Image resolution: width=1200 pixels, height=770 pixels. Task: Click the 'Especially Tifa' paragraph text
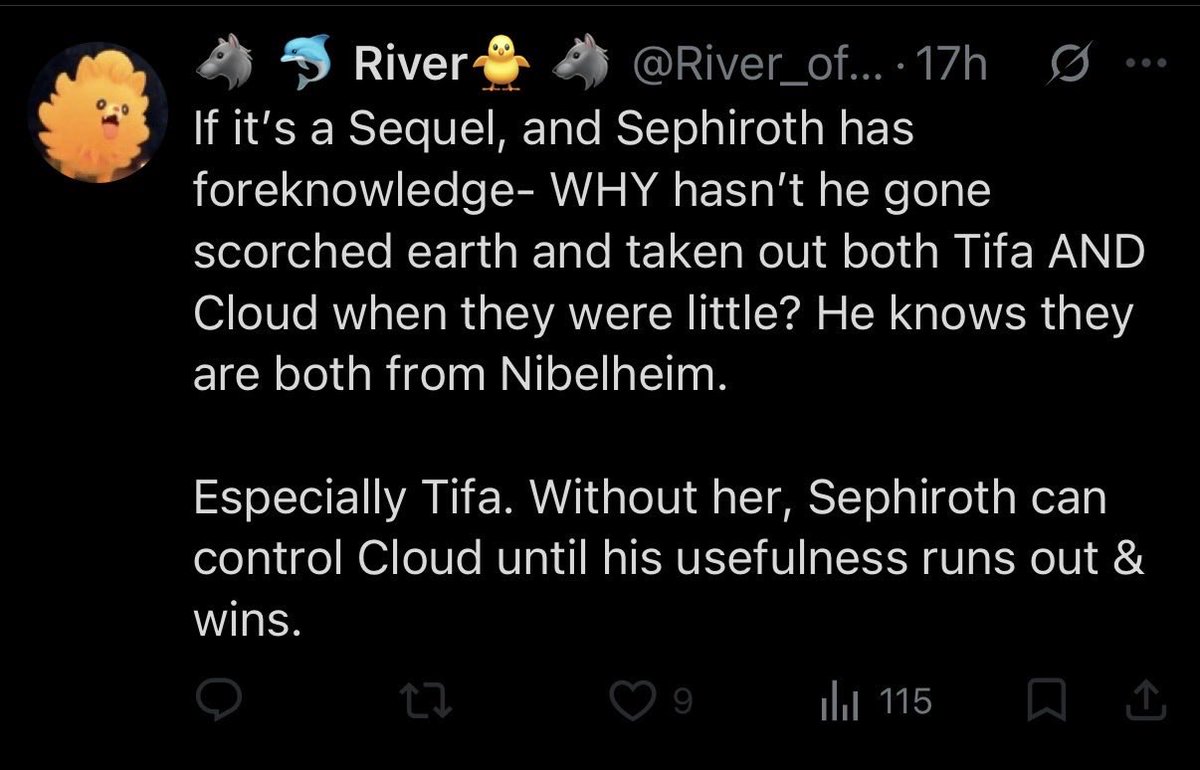[667, 559]
